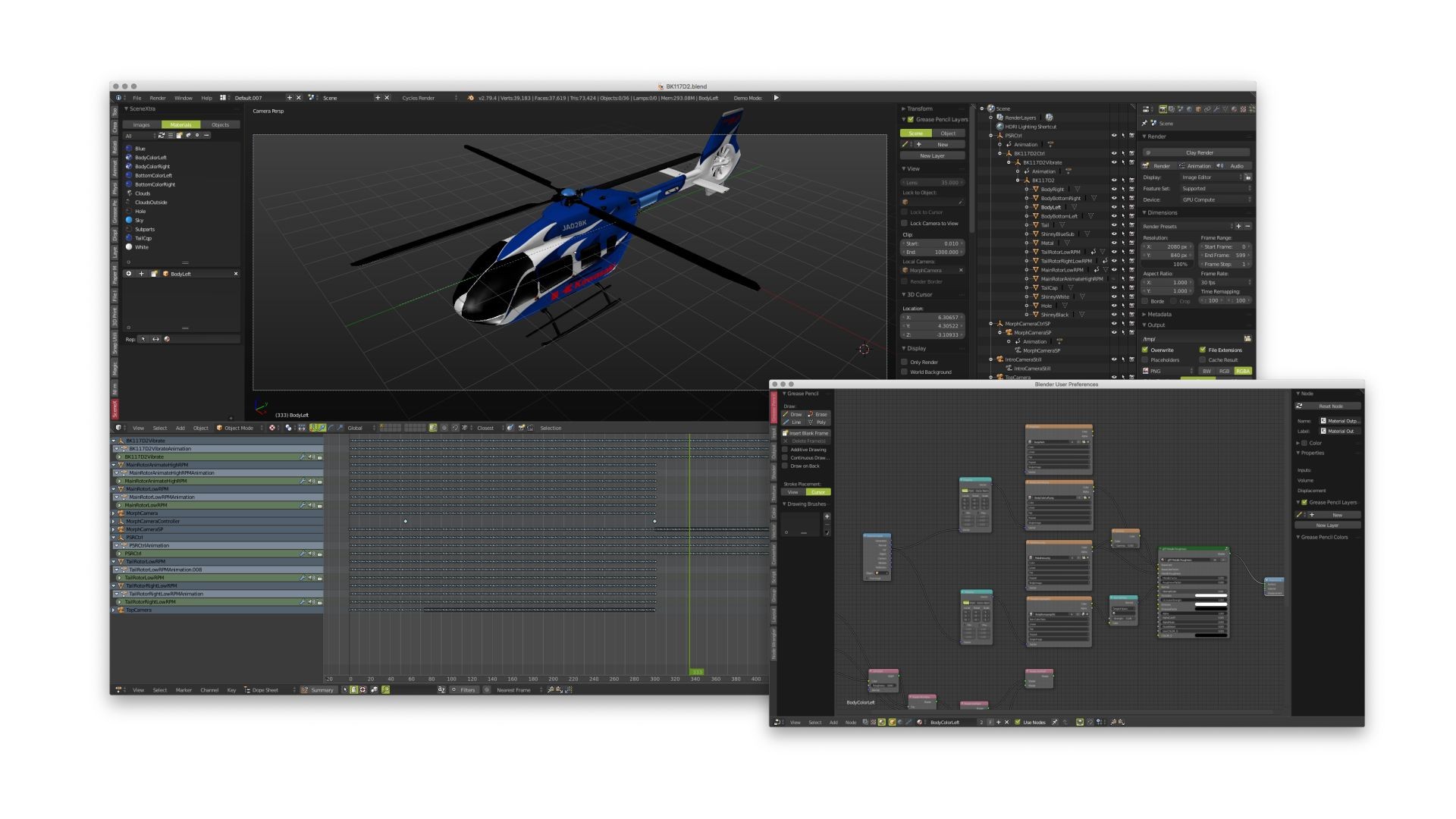This screenshot has width=1456, height=819.
Task: Open the Feature Set Supported dropdown
Action: click(x=1215, y=189)
